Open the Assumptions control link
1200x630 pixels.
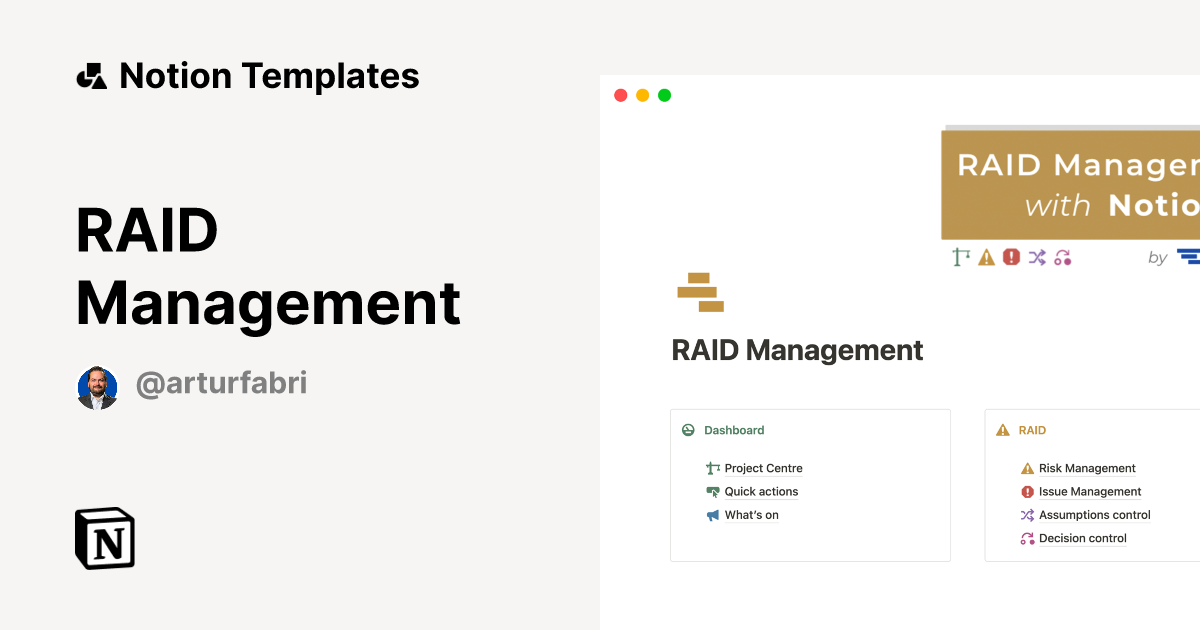coord(1094,514)
